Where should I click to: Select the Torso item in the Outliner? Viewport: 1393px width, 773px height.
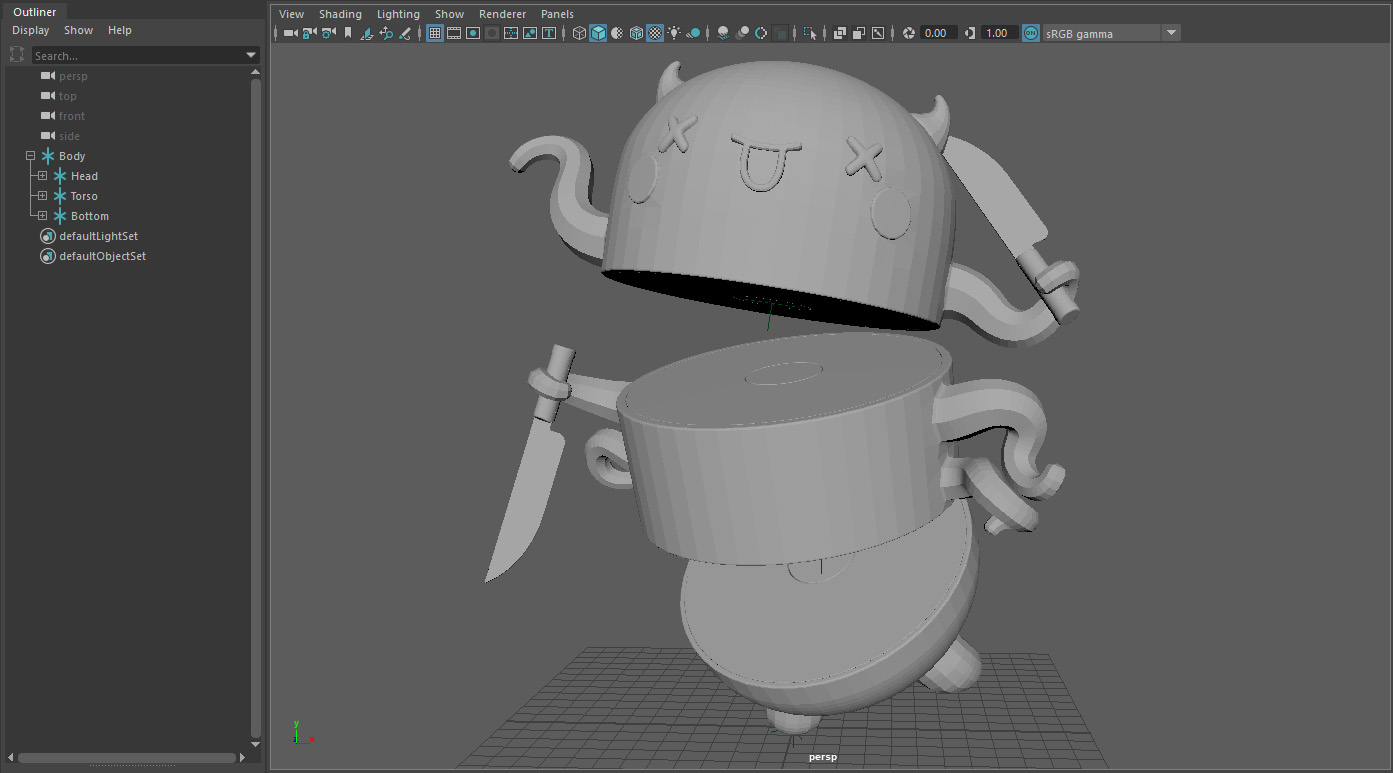point(84,196)
